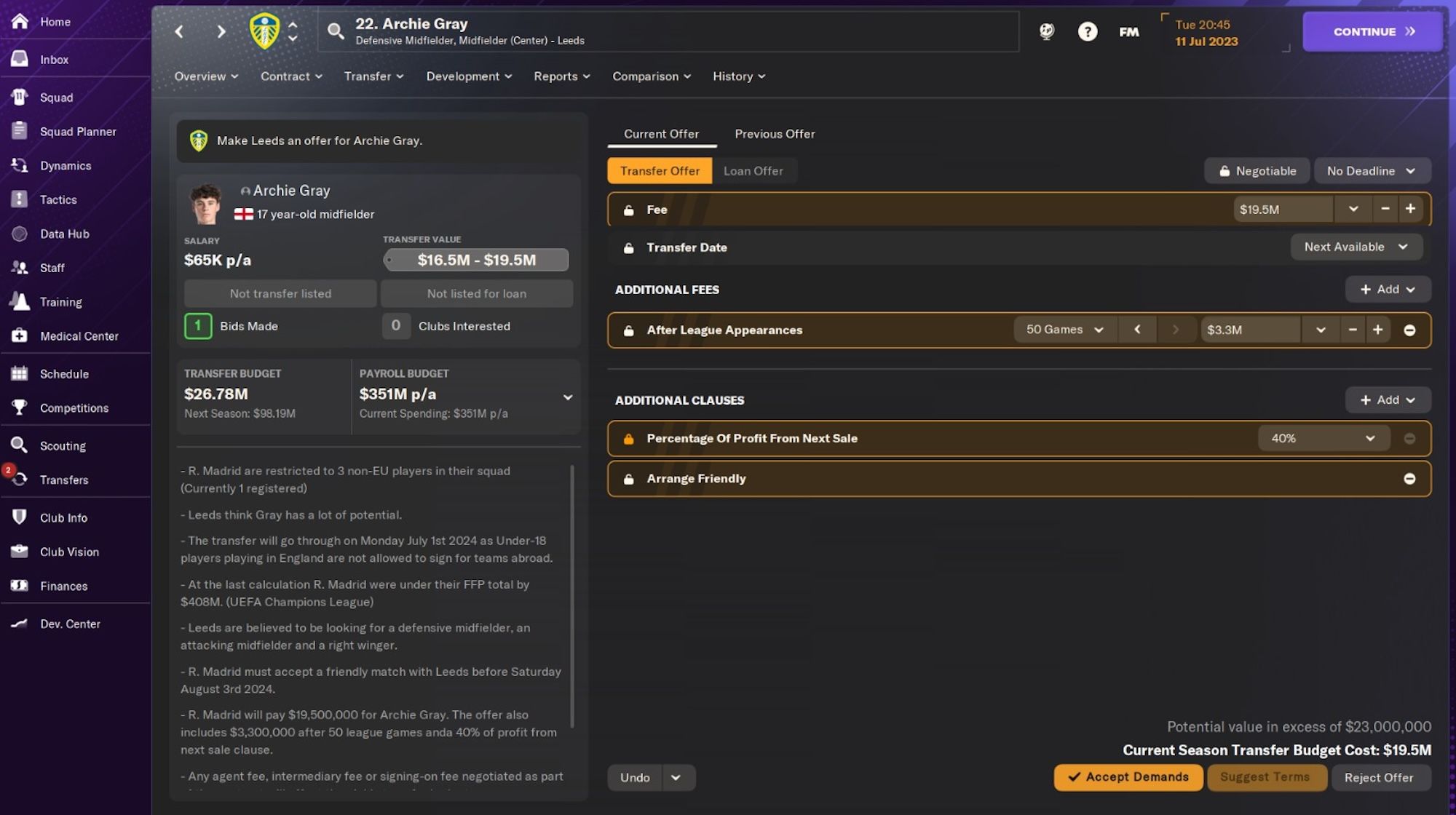Open the No Deadline dropdown
1456x815 pixels.
[x=1372, y=171]
